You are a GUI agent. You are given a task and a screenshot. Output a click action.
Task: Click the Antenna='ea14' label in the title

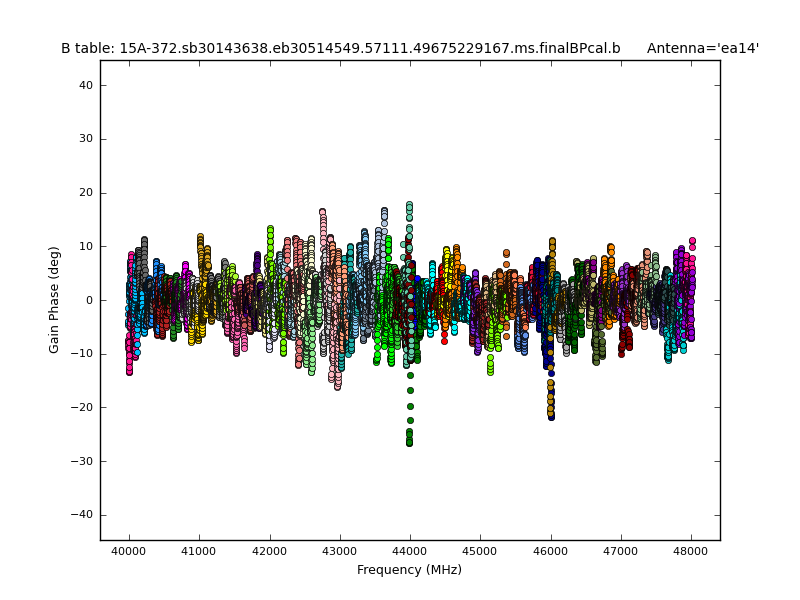tap(702, 48)
